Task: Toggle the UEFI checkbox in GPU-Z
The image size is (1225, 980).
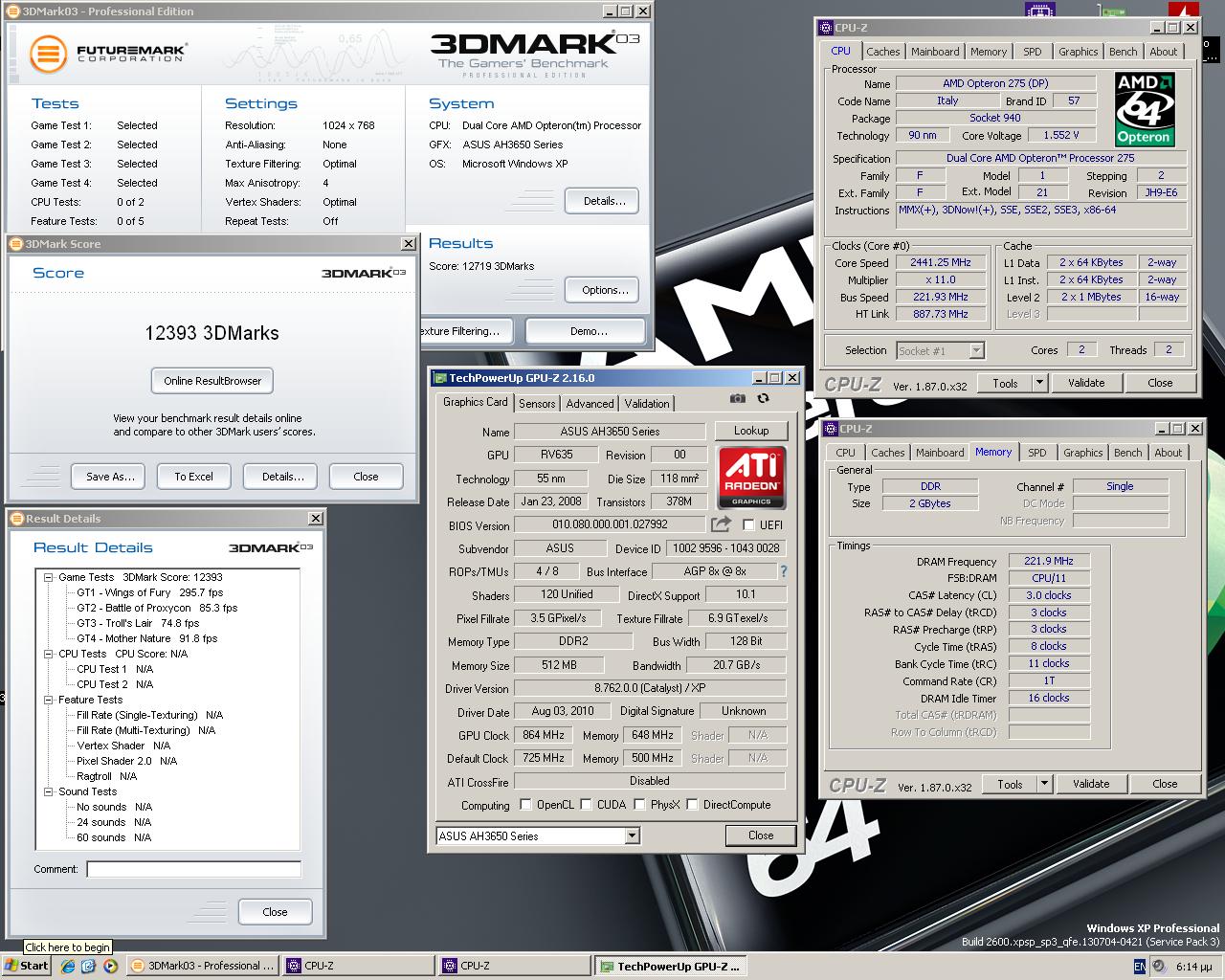Action: coord(749,524)
